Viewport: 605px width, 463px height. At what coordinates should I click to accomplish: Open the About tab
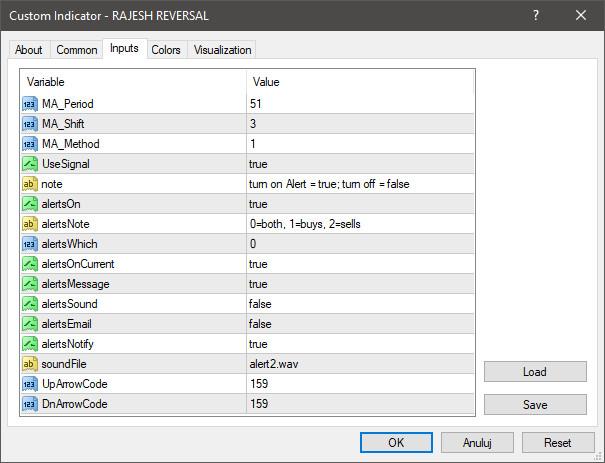[29, 50]
